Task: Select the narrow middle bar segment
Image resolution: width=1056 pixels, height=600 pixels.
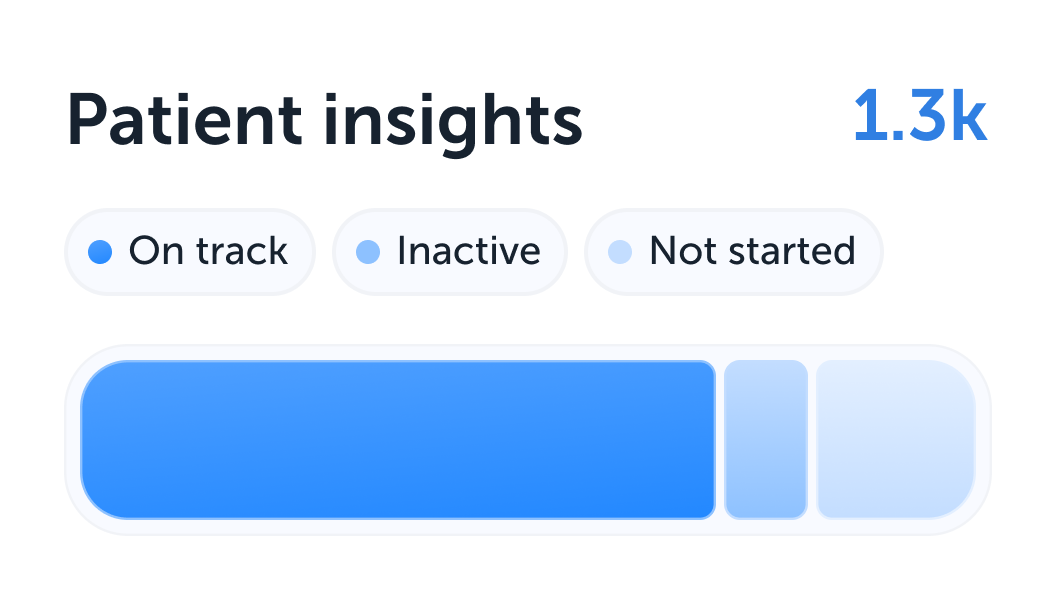Action: pos(765,440)
